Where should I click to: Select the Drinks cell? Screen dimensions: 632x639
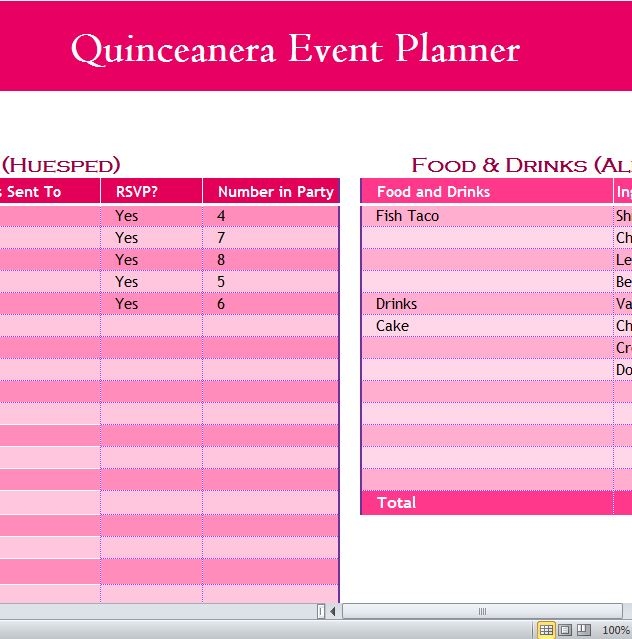tap(396, 304)
